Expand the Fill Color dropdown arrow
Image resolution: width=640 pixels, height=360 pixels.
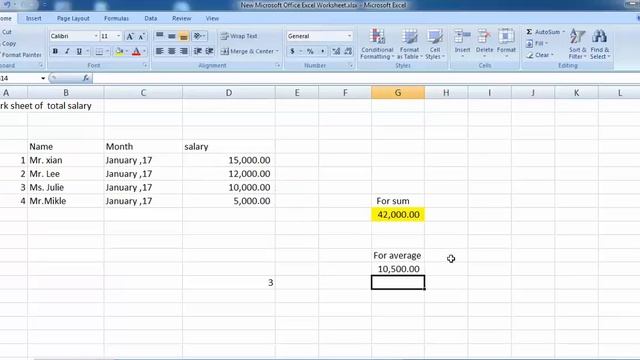coord(127,51)
